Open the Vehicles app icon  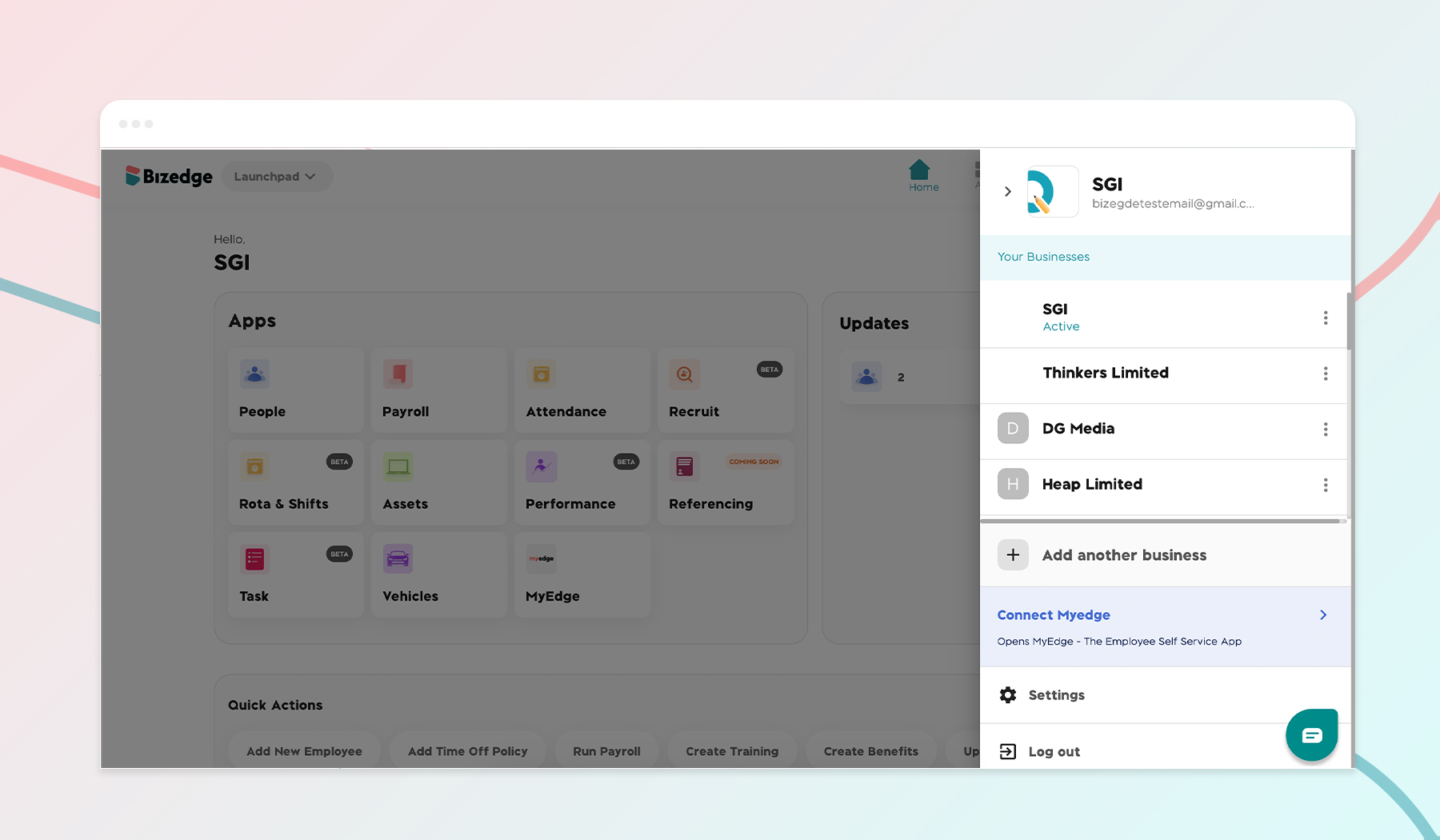[398, 558]
